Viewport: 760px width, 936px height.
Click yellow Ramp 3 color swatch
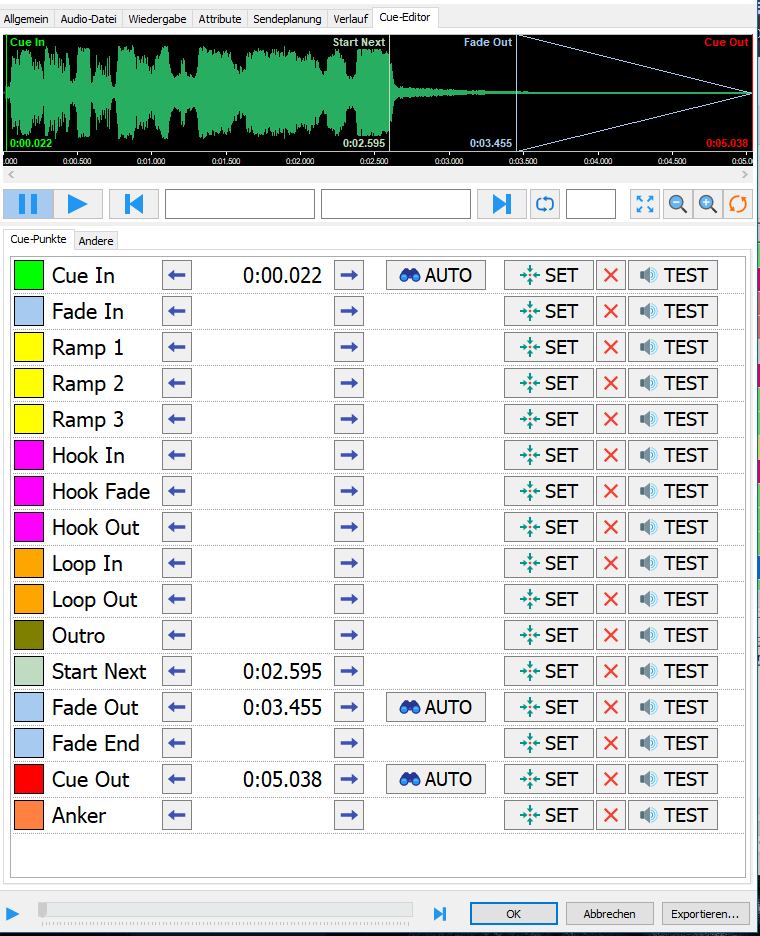(x=29, y=419)
